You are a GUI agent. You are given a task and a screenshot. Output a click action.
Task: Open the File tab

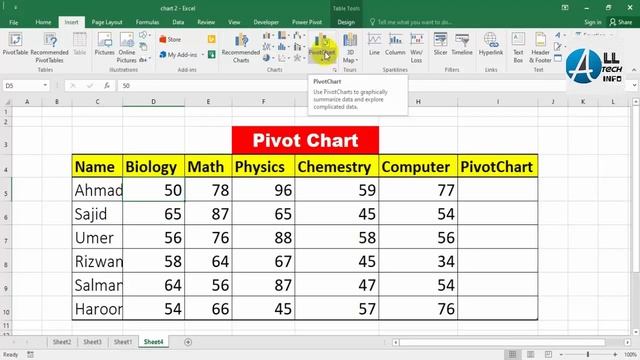13,22
